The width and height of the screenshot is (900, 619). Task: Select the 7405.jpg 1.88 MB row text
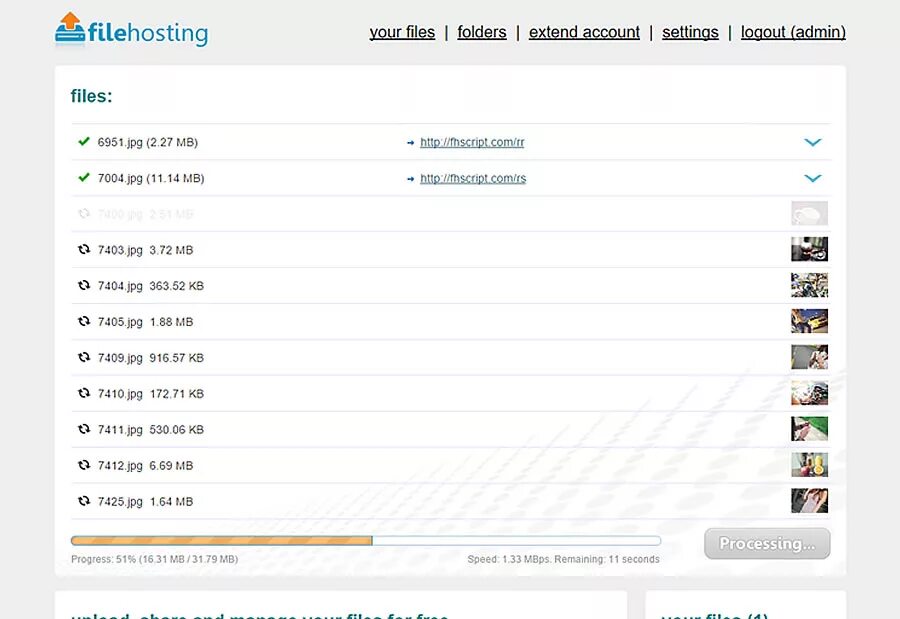[x=145, y=322]
